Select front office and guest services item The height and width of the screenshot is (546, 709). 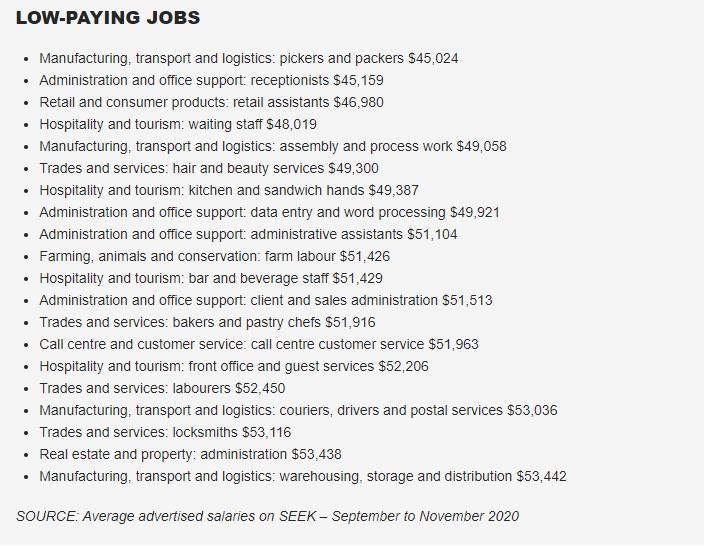coord(234,366)
